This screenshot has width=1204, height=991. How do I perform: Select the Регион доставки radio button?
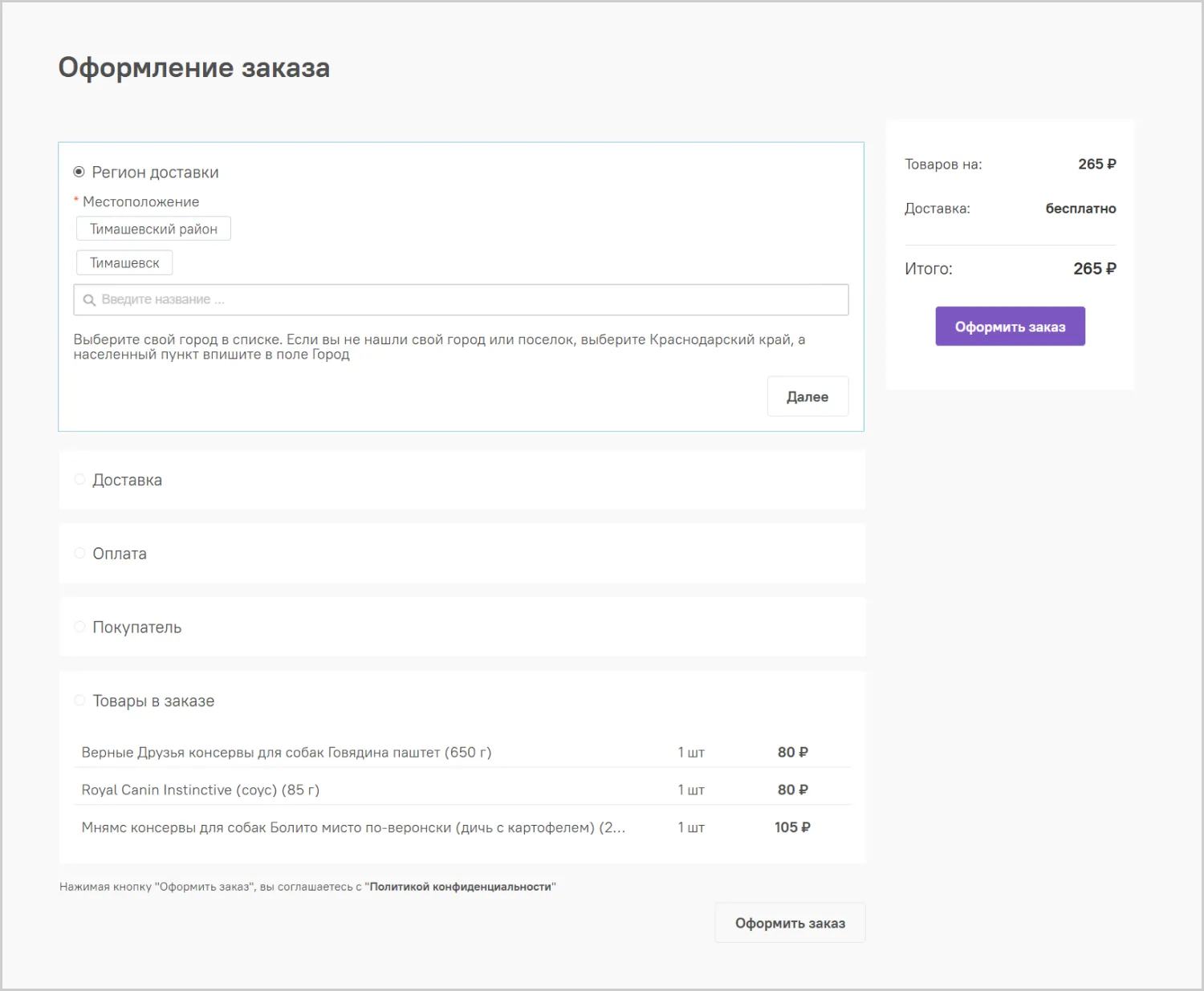pyautogui.click(x=79, y=172)
